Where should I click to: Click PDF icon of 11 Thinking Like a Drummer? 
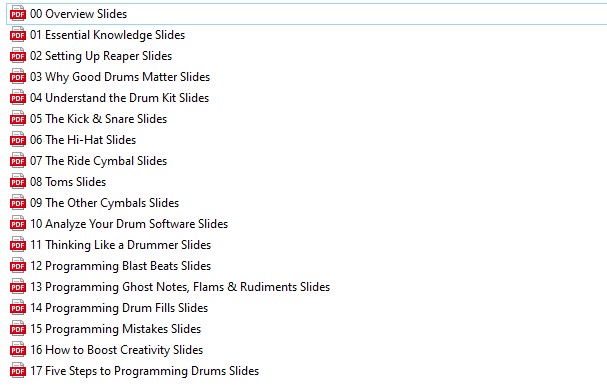tap(18, 244)
